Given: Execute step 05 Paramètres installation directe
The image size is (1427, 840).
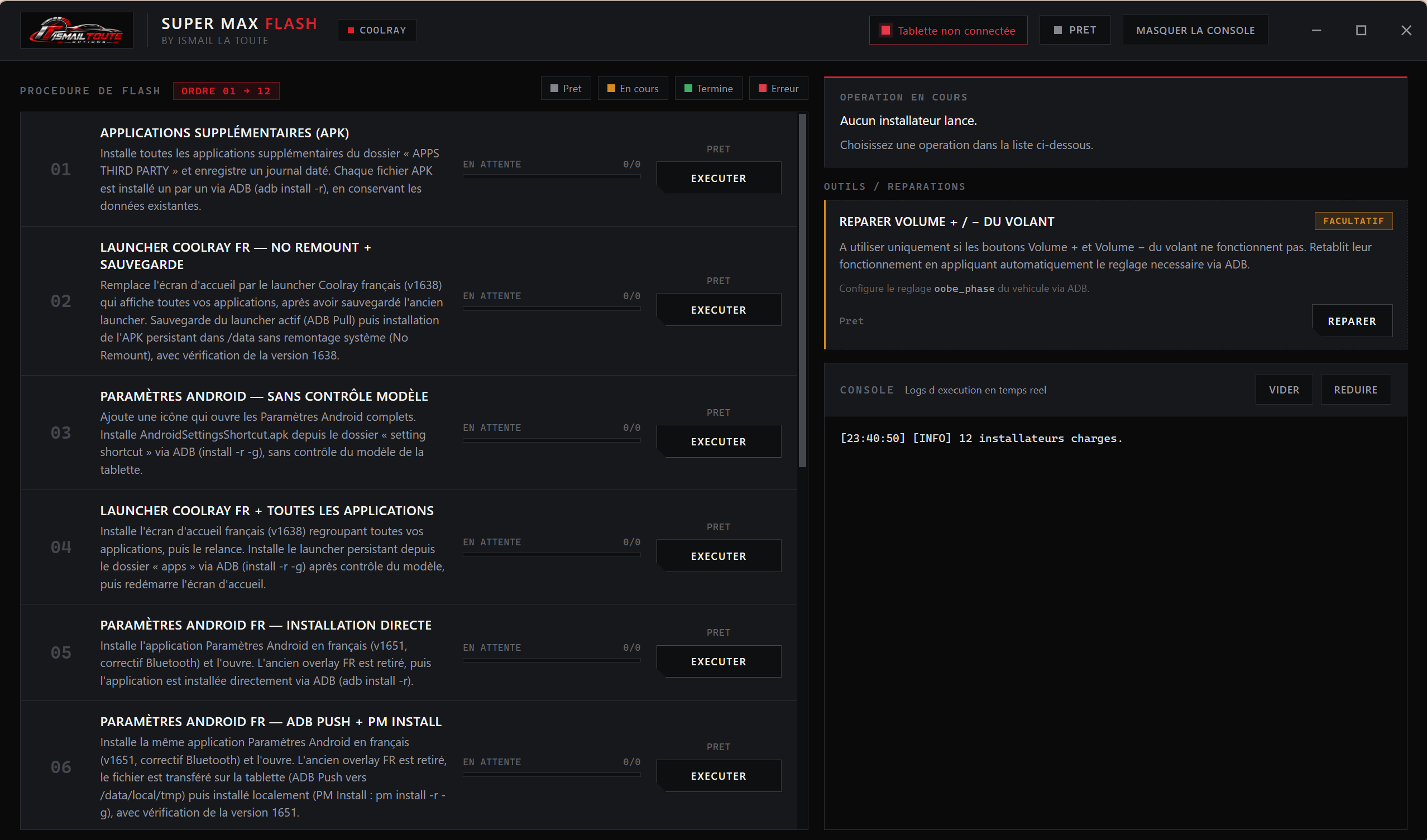Looking at the screenshot, I should coord(719,662).
